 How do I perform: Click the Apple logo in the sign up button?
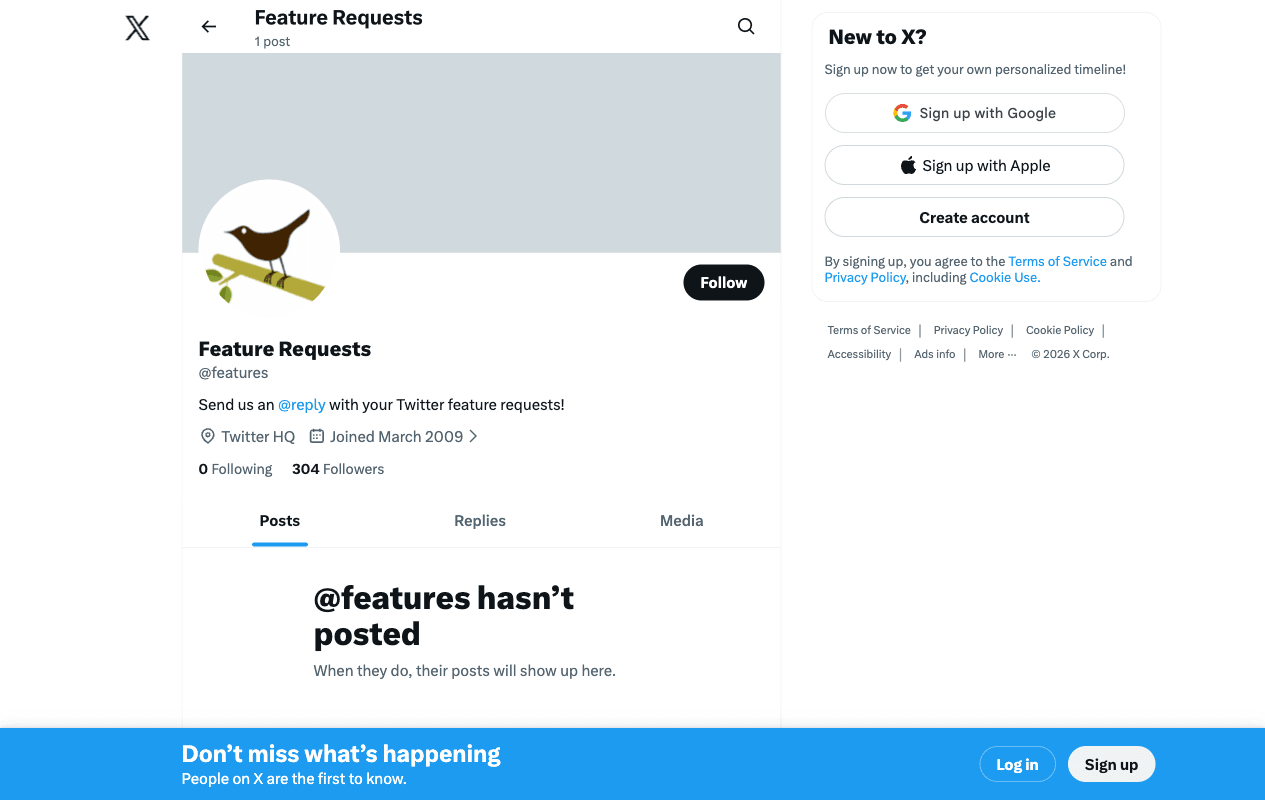(908, 164)
